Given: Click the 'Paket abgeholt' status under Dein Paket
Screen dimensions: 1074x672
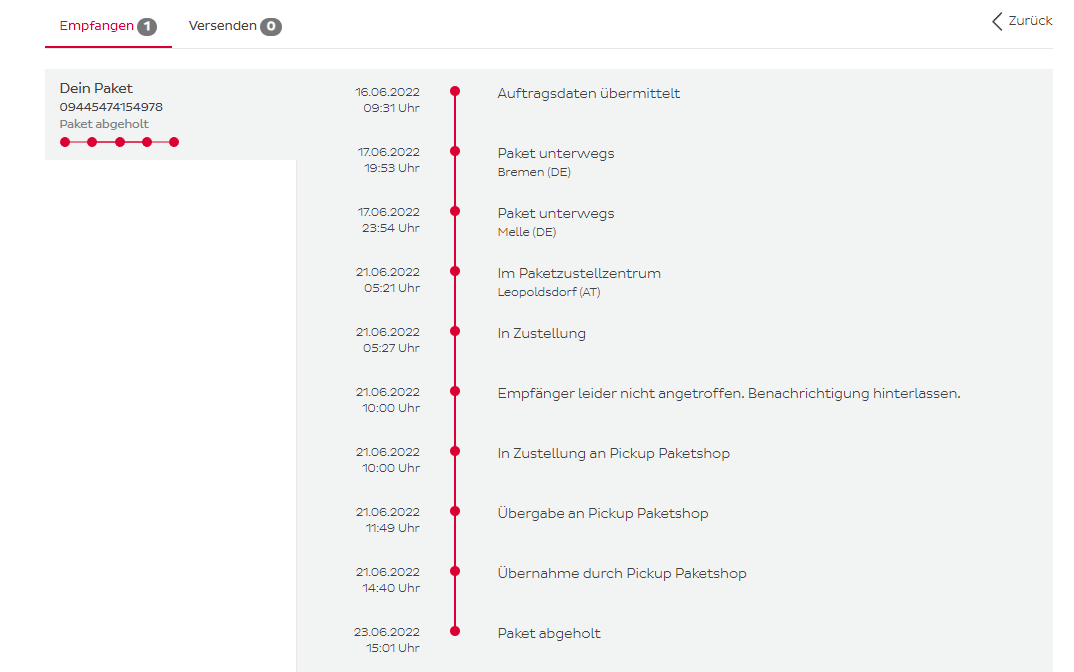Looking at the screenshot, I should [x=104, y=124].
